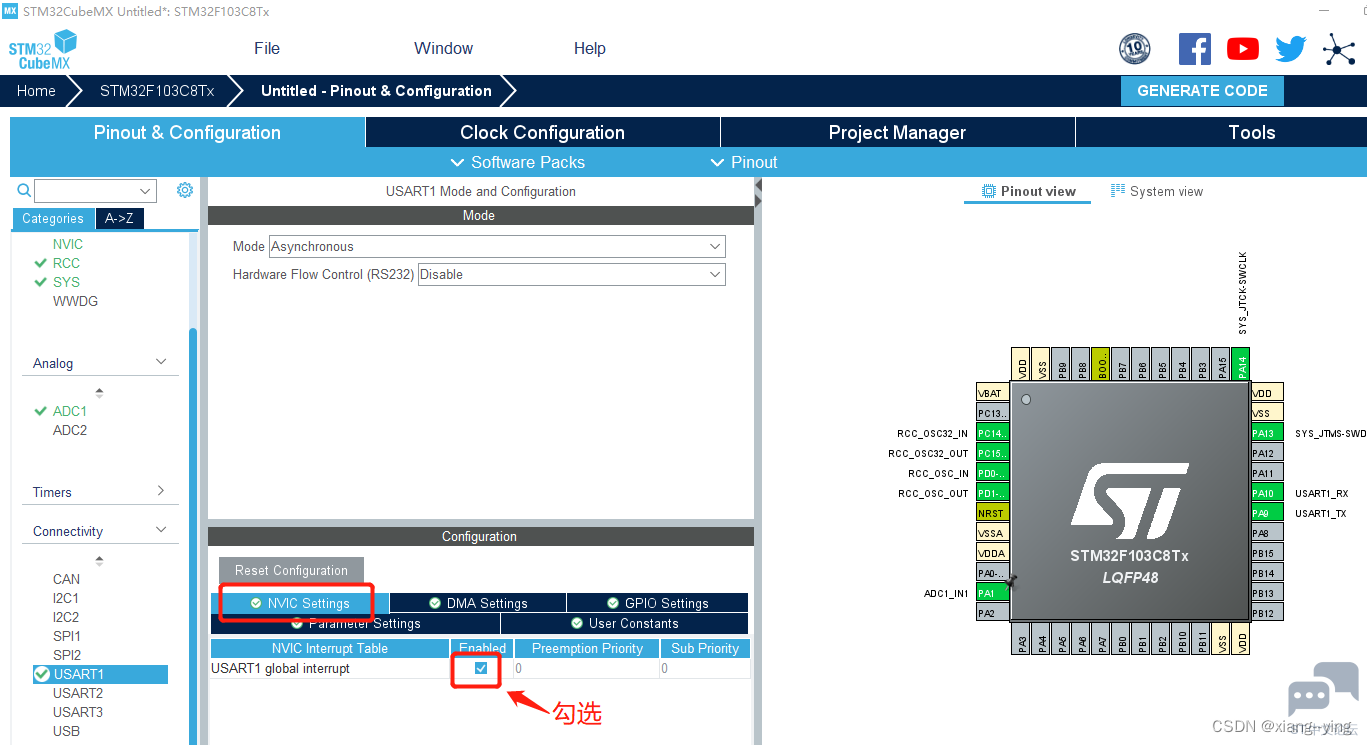1367x745 pixels.
Task: Open the ST Facebook page icon
Action: click(x=1195, y=49)
